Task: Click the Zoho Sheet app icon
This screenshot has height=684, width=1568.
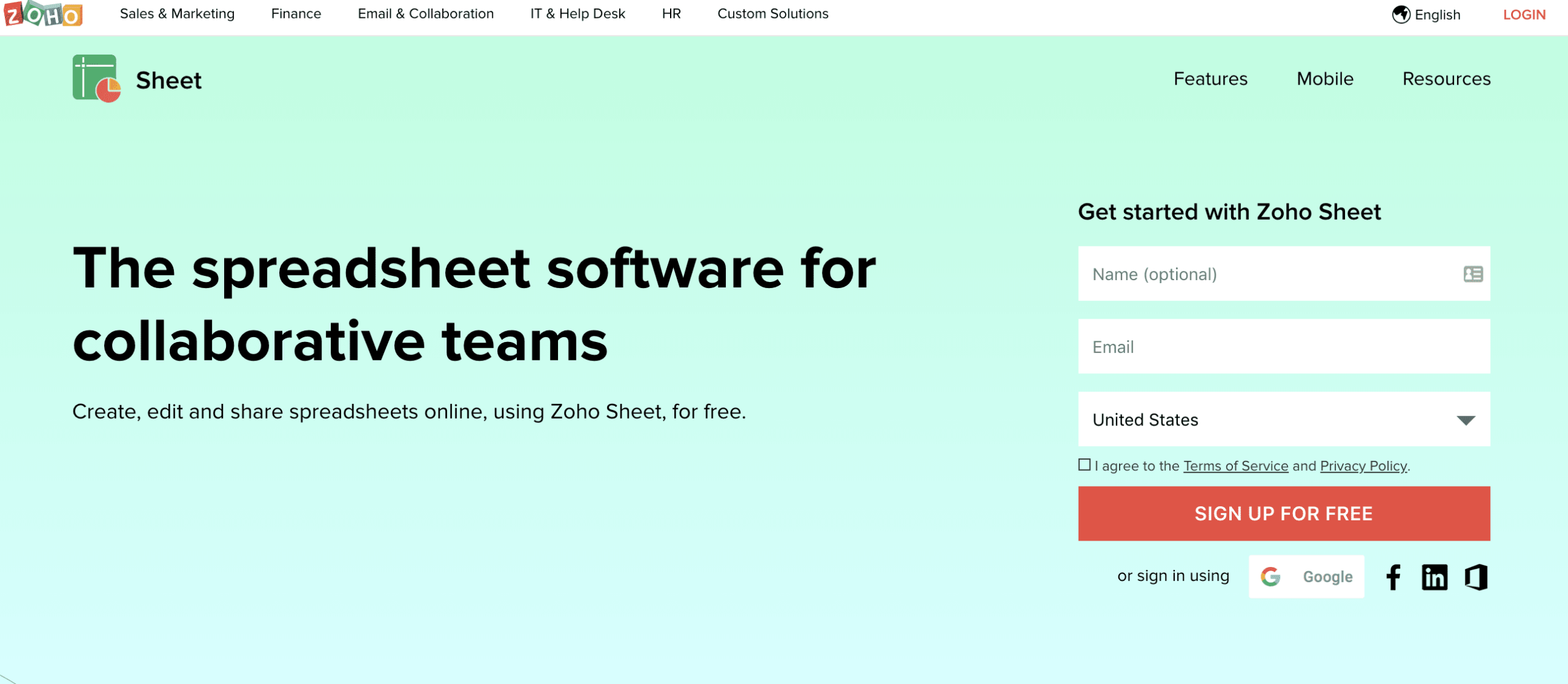Action: click(96, 78)
